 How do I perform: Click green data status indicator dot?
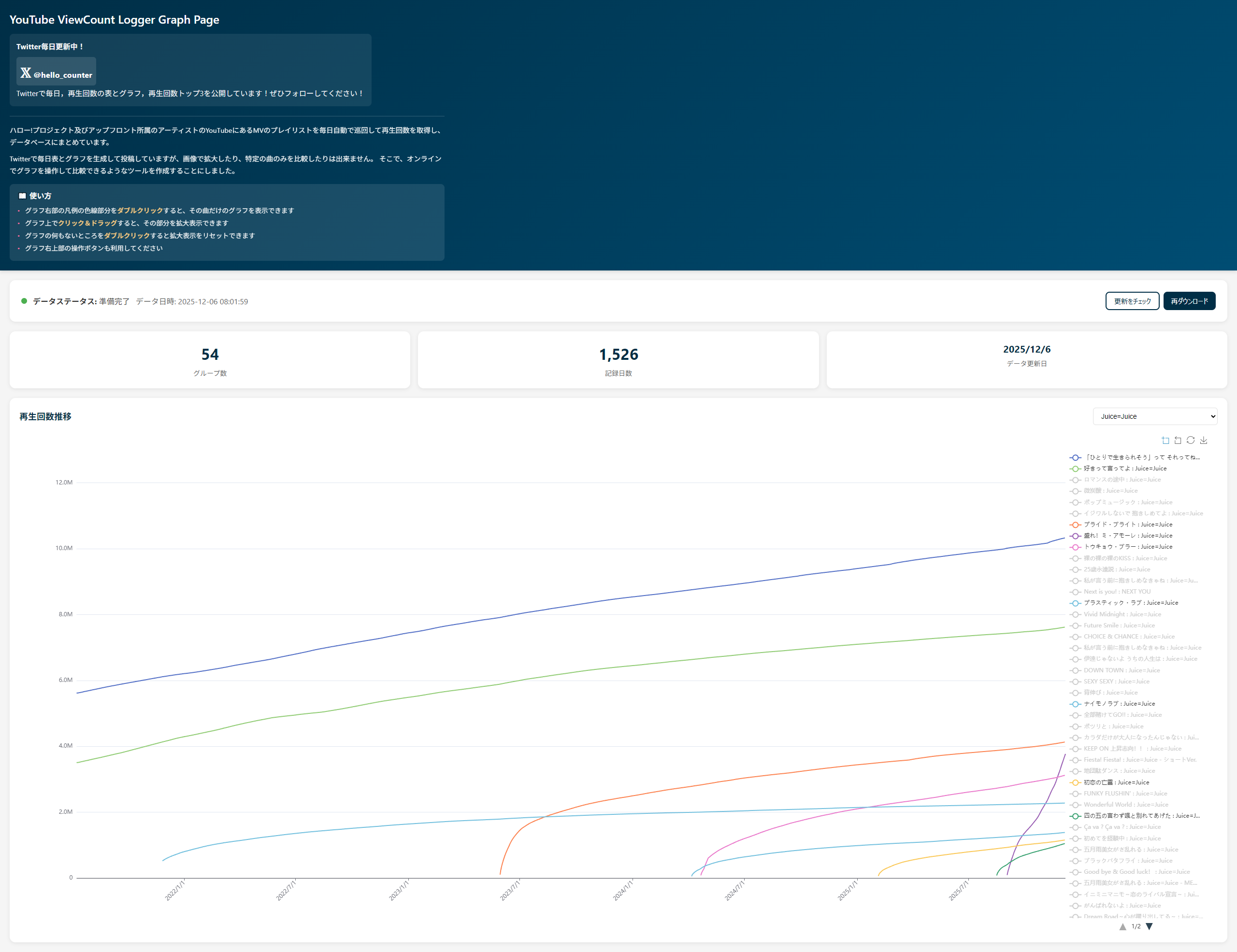coord(24,301)
